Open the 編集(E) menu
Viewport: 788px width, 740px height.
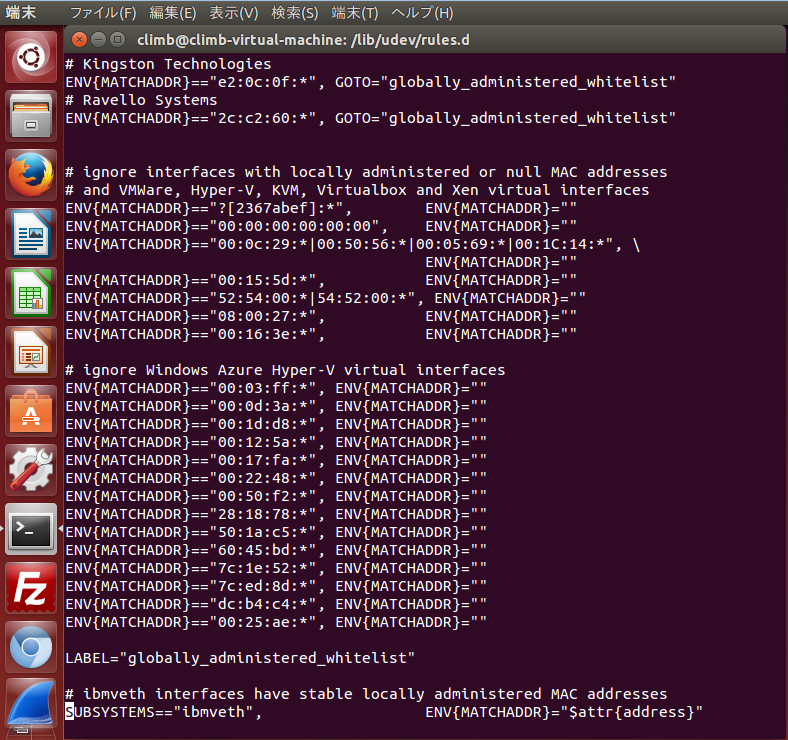173,13
